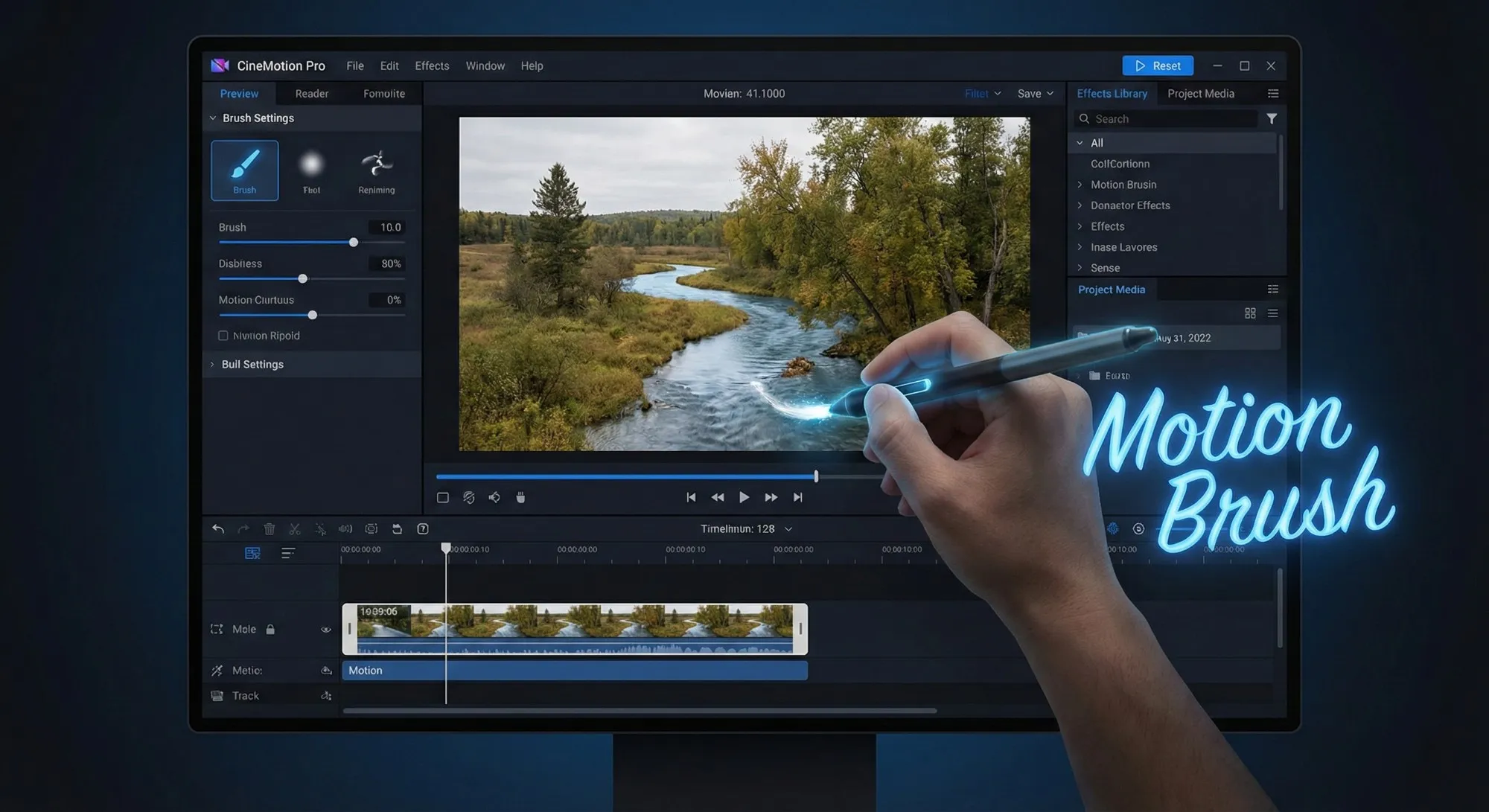Switch to the Project Media tab
The width and height of the screenshot is (1489, 812).
tap(1200, 93)
